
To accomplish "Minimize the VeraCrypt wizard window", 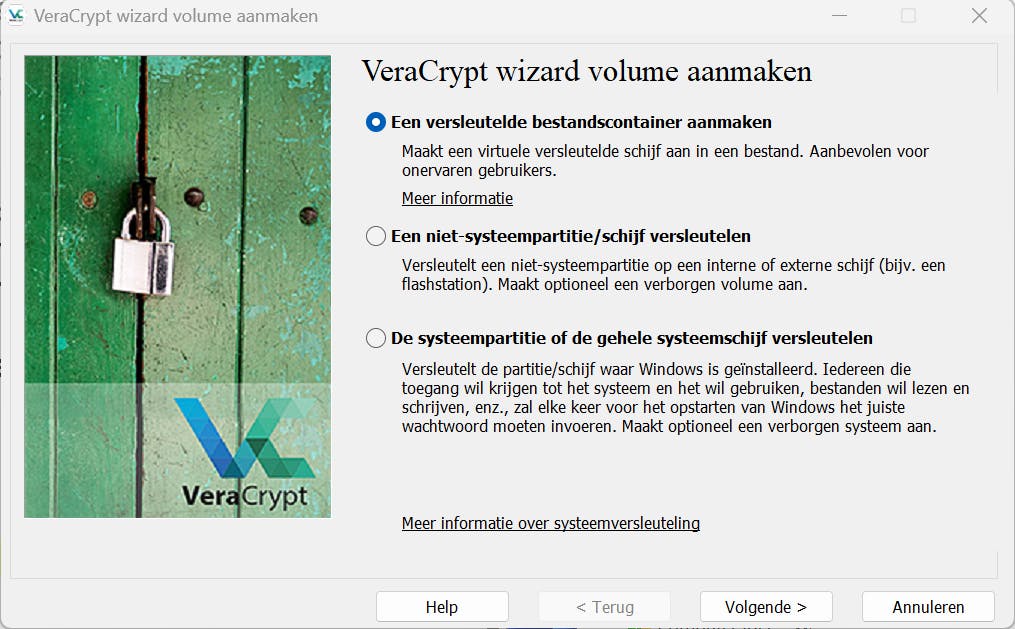I will pos(837,15).
